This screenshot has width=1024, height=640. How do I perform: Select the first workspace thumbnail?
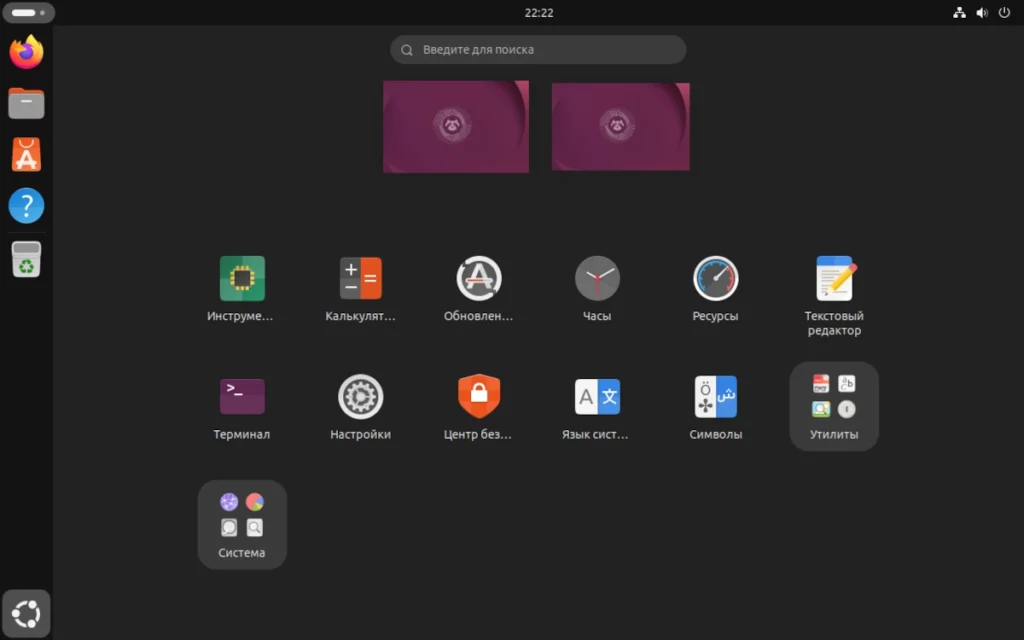point(456,127)
